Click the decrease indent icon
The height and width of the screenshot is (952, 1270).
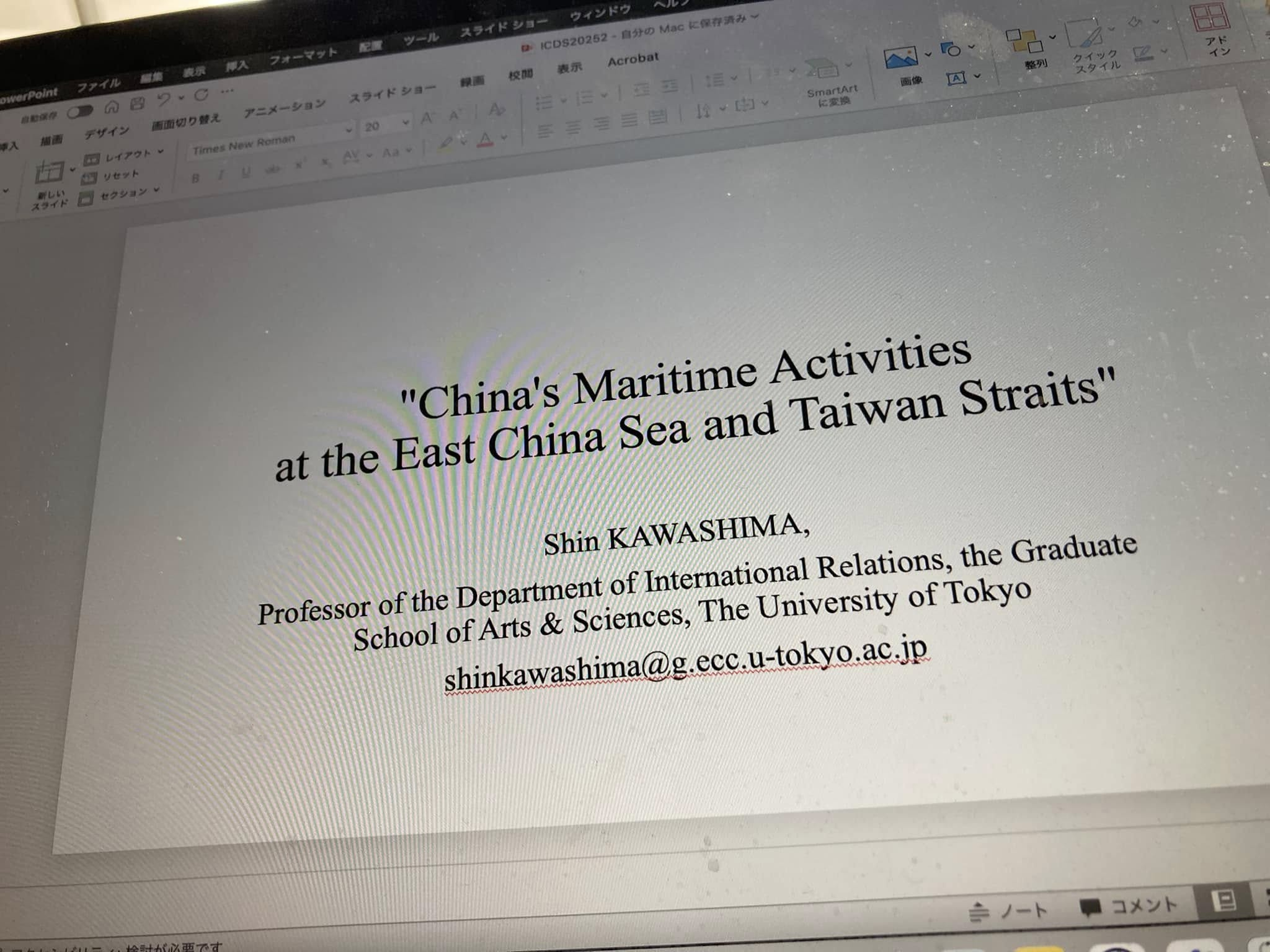[x=642, y=90]
